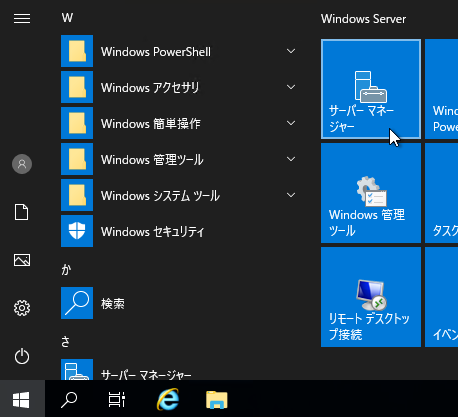Launch Internet Explorer from the taskbar
Screen dimensions: 458x417
(x=168, y=399)
